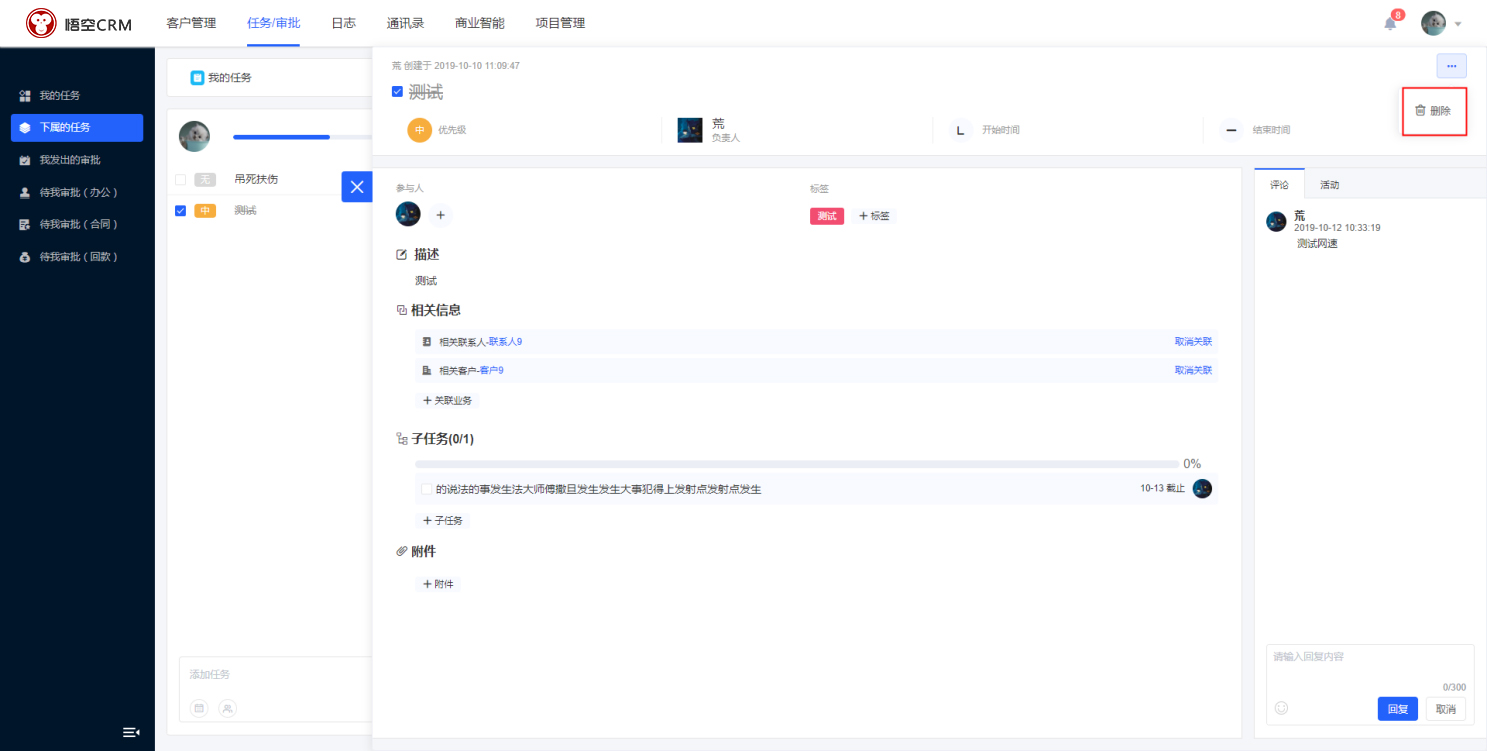Viewport: 1487px width, 751px height.
Task: Click 取消关联 for 联系人9
Action: (1193, 342)
